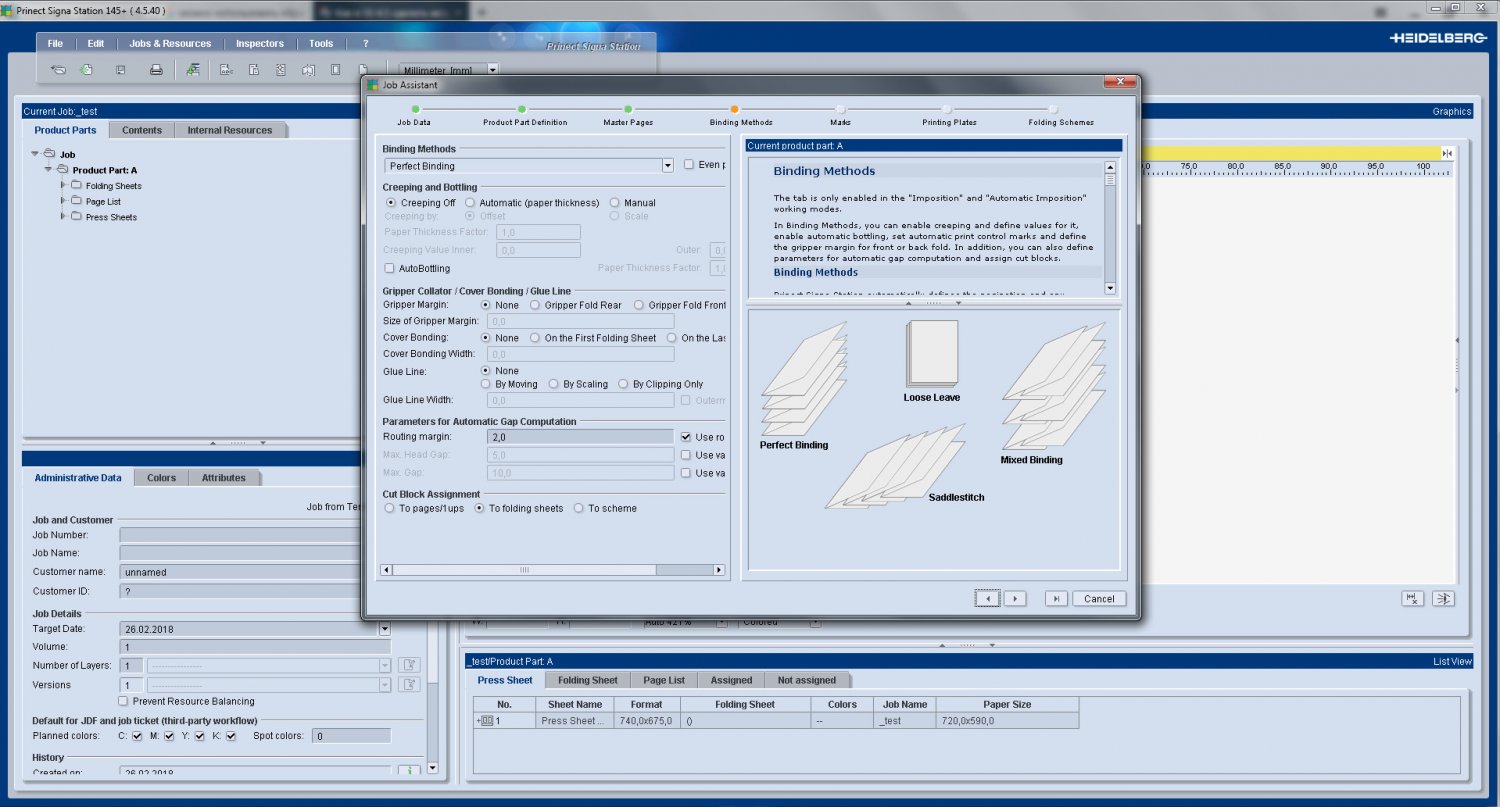Switch to the Internal Resources tab
Image resolution: width=1500 pixels, height=807 pixels.
point(230,130)
